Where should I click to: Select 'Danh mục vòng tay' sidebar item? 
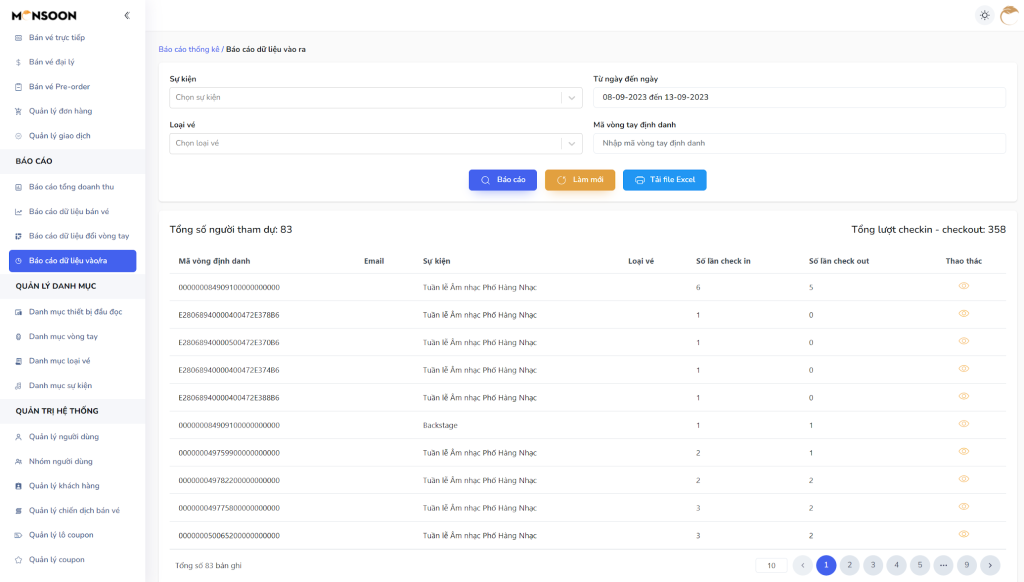click(63, 336)
